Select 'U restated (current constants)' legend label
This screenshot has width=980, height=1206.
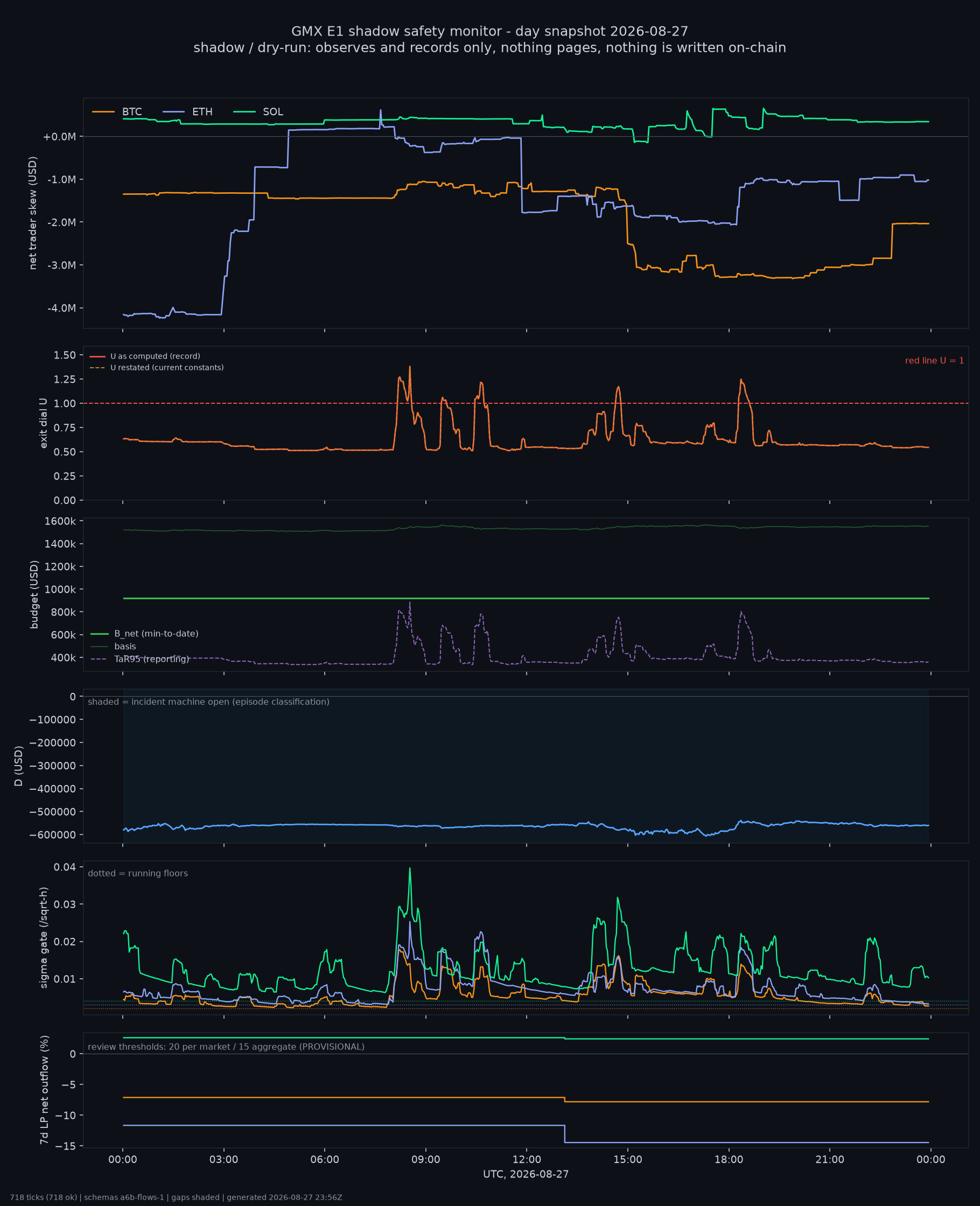[167, 367]
